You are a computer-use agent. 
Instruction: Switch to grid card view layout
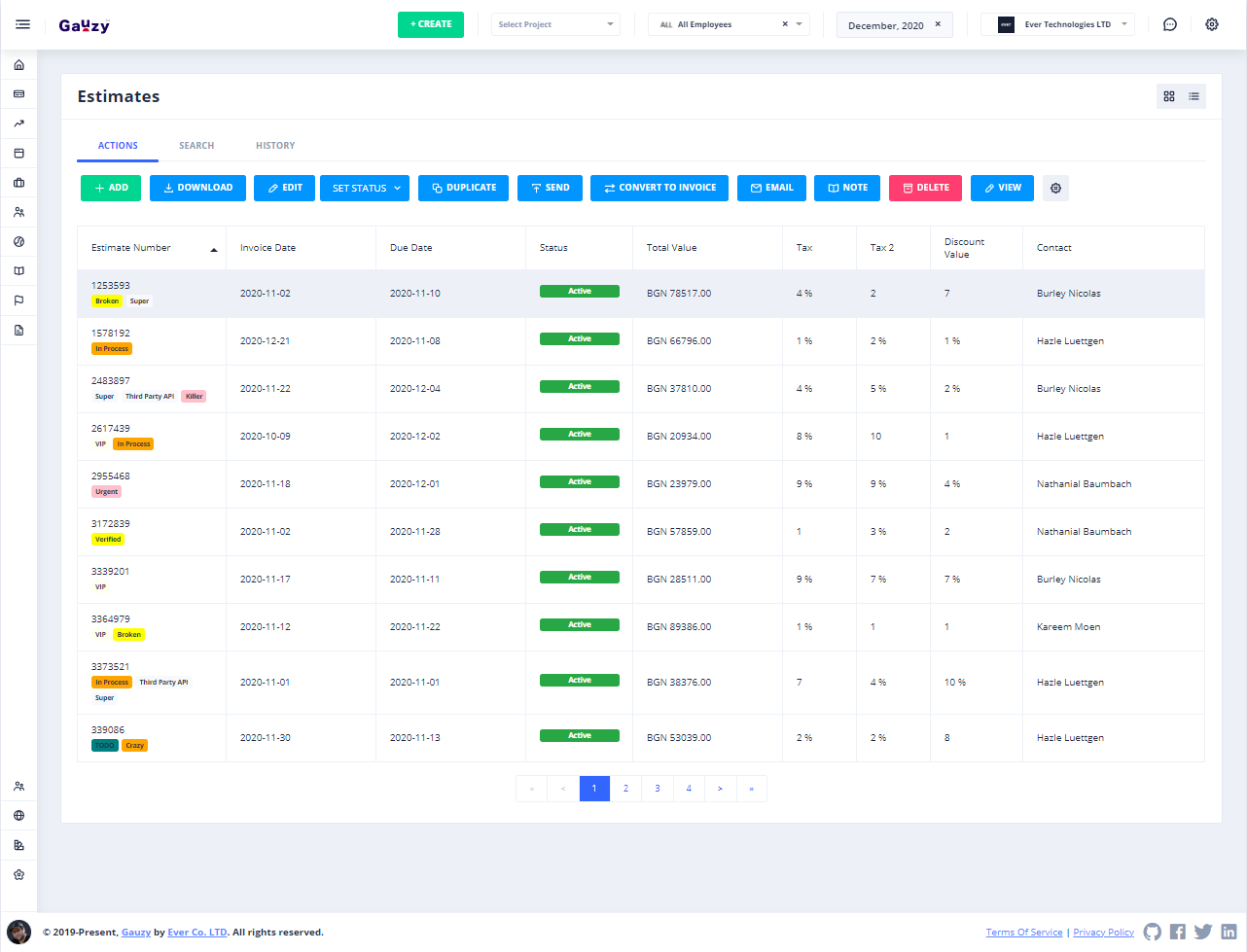click(1169, 96)
